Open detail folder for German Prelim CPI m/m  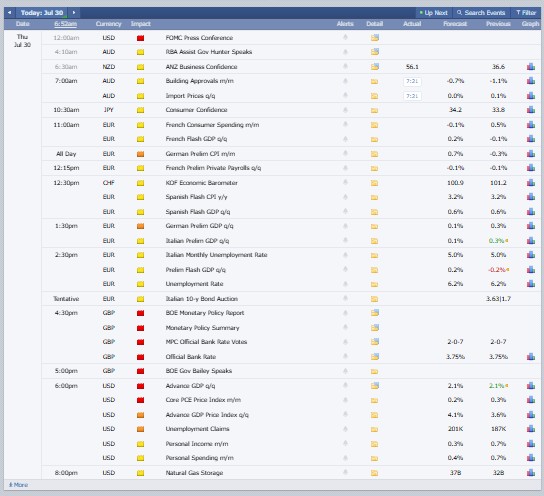click(x=374, y=154)
